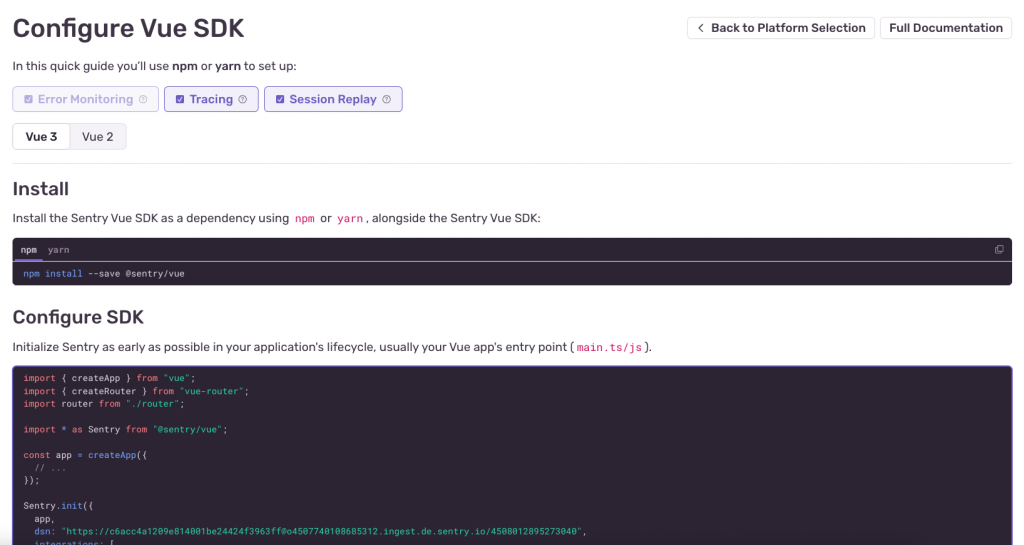Click the npm install --save @sentry/vue command
This screenshot has width=1024, height=545.
[x=104, y=273]
